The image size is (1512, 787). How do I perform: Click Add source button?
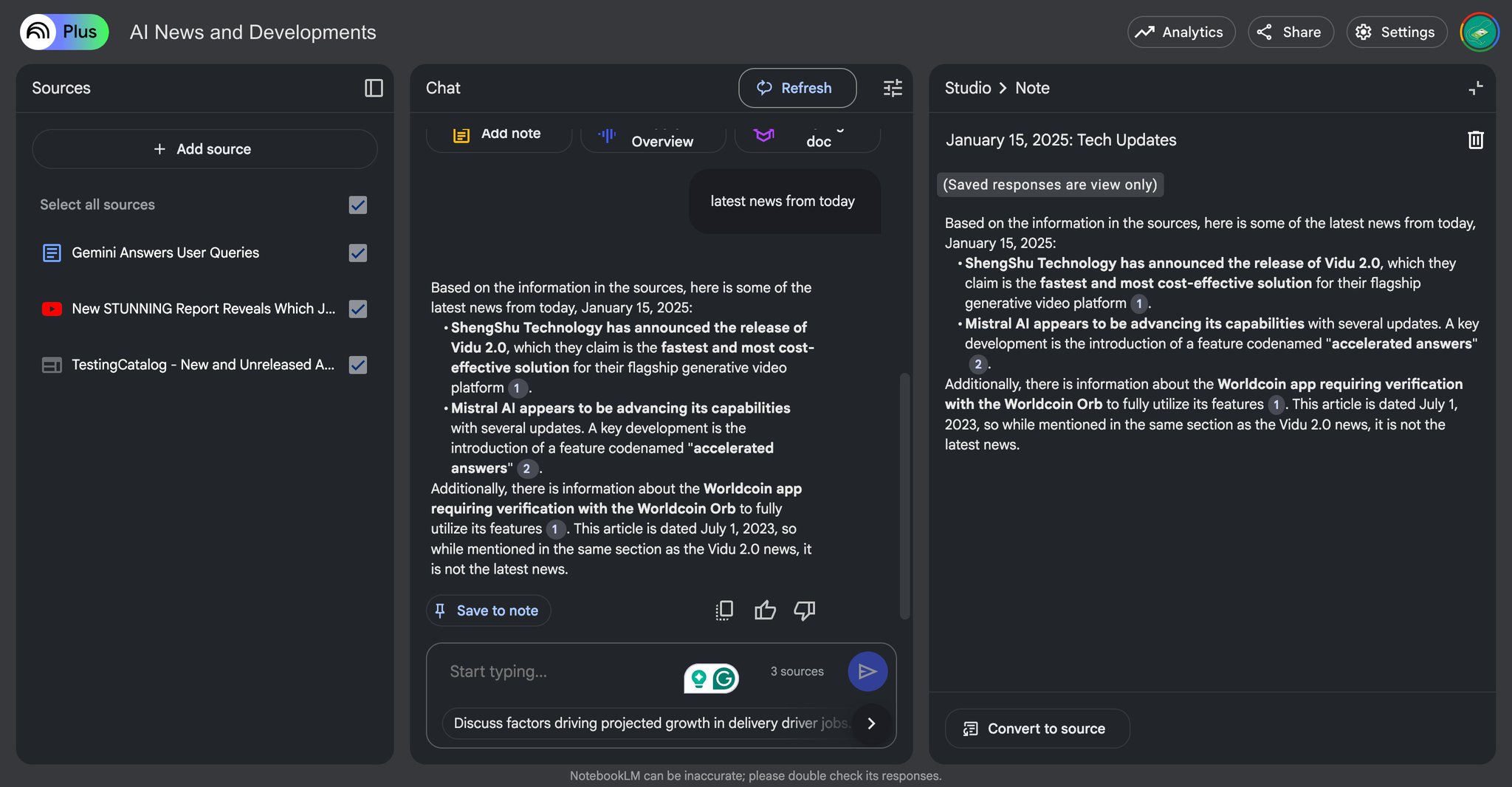click(x=205, y=149)
